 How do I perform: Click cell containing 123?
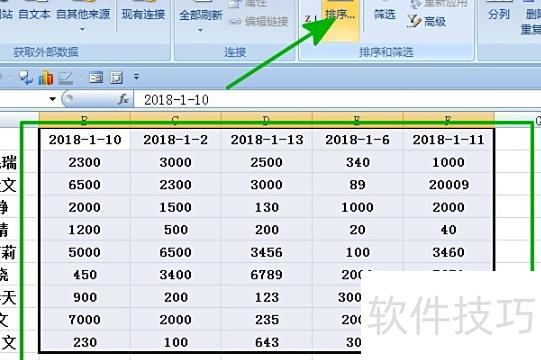coord(267,297)
